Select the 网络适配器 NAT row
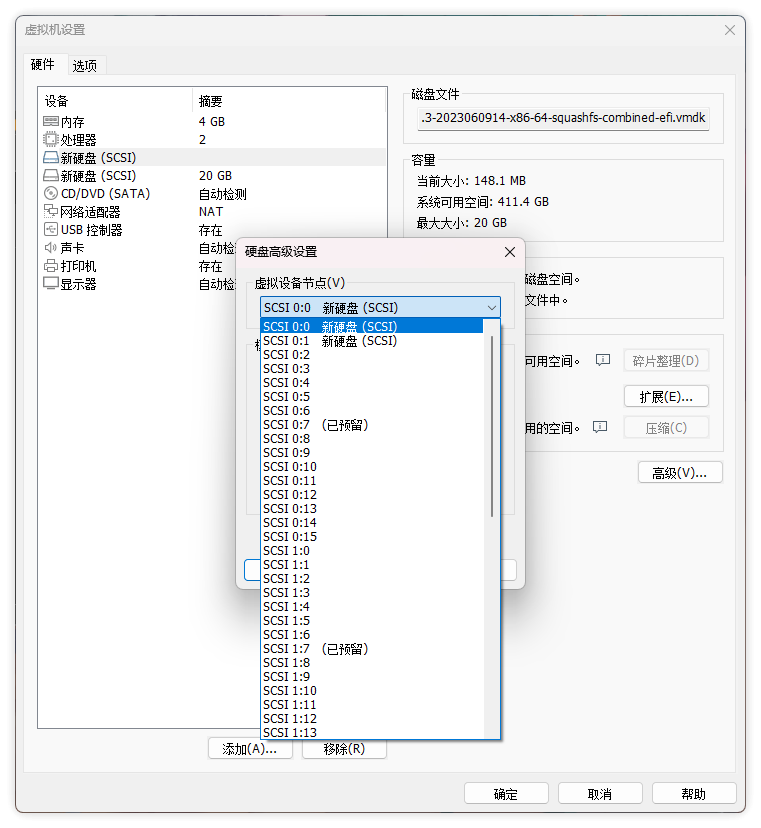 click(212, 212)
